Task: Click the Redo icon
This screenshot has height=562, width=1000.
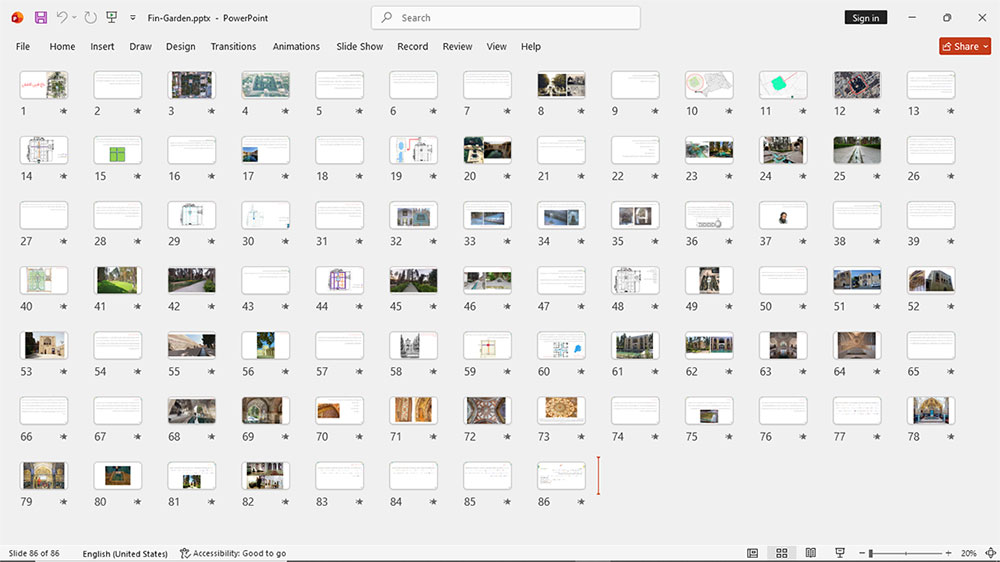Action: point(91,18)
